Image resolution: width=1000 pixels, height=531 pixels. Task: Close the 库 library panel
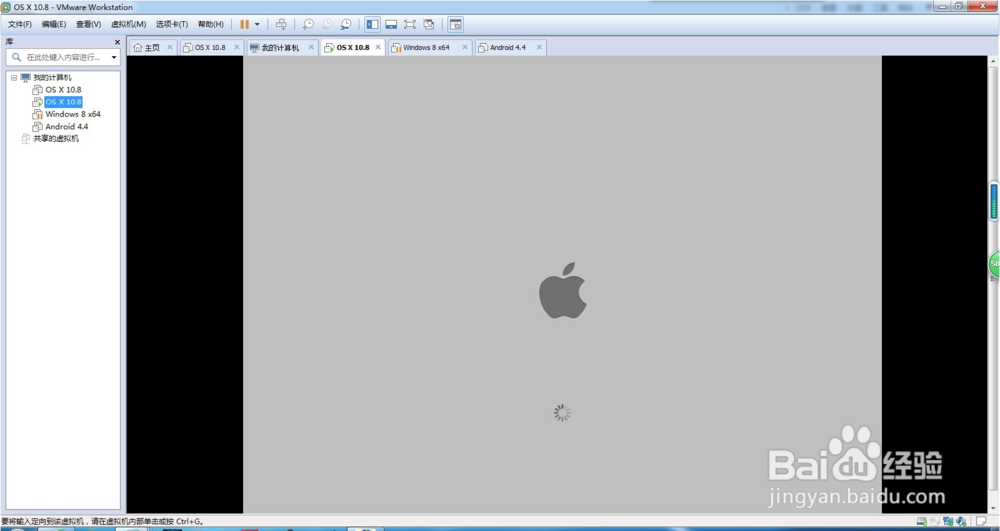tap(117, 42)
